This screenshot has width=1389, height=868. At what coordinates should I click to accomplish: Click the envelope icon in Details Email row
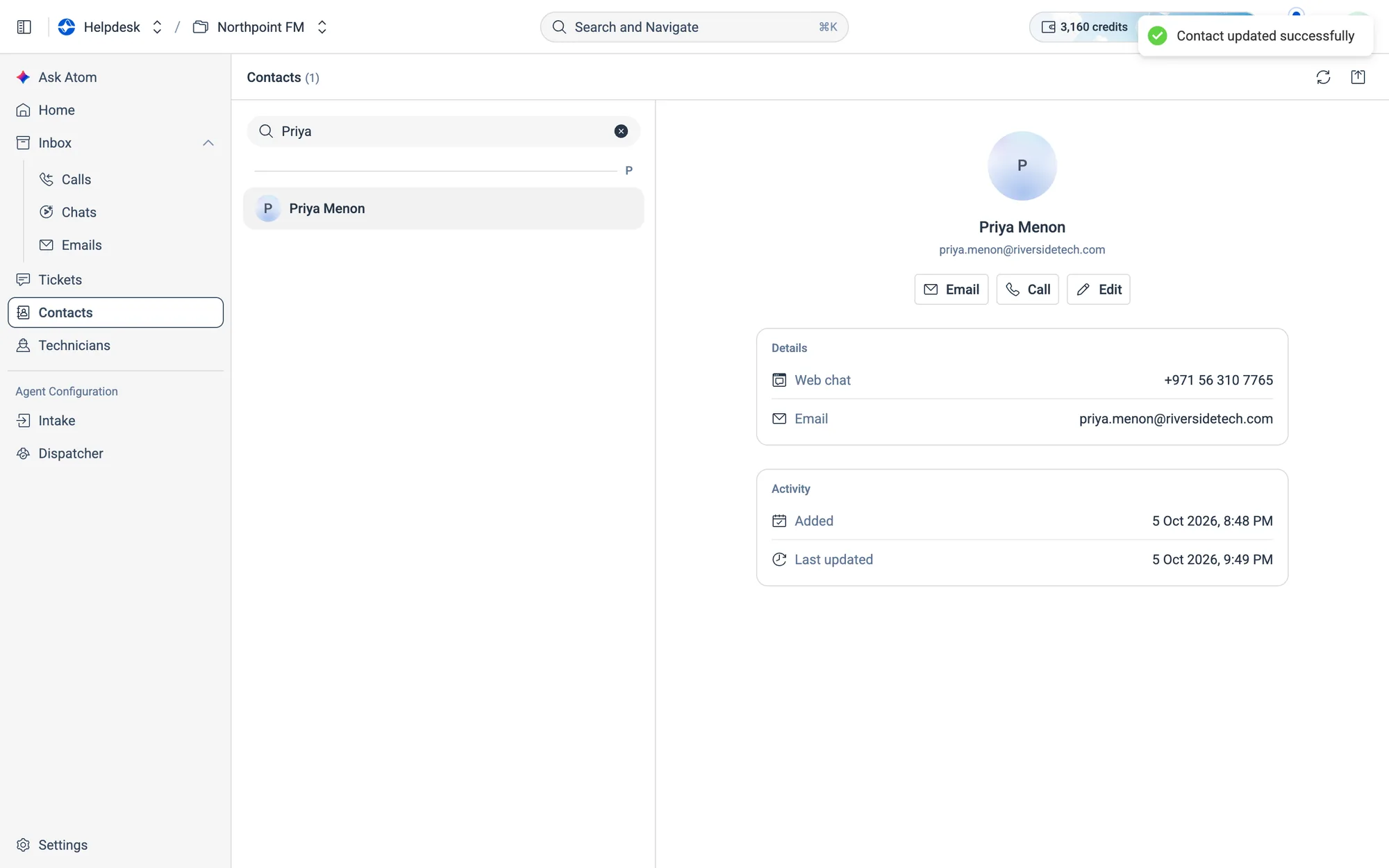point(779,419)
